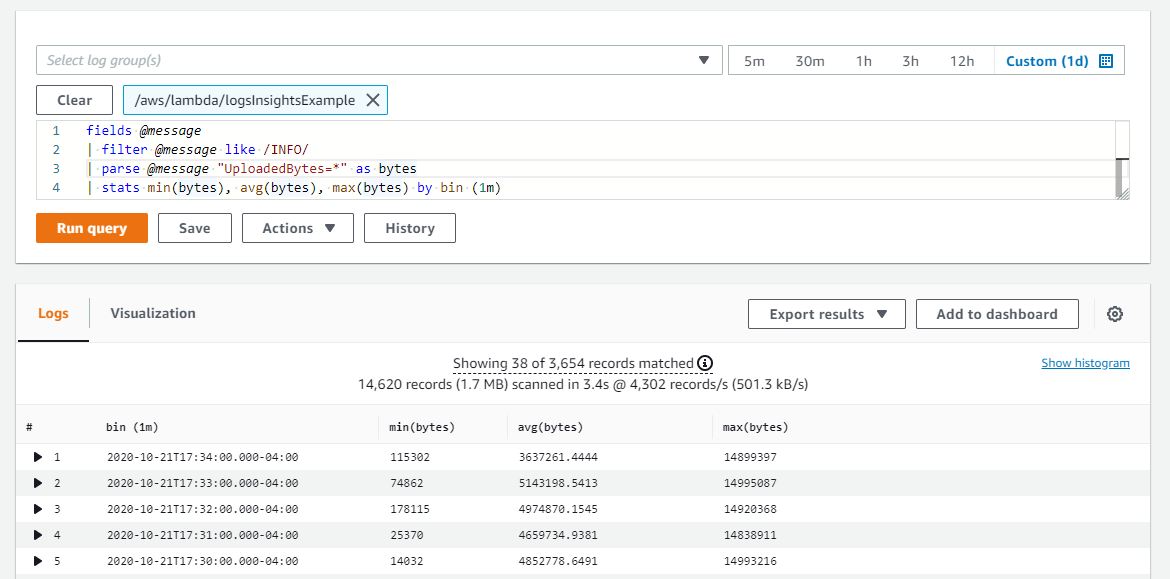Open the Actions dropdown menu
Viewport: 1170px width, 579px height.
pos(299,228)
